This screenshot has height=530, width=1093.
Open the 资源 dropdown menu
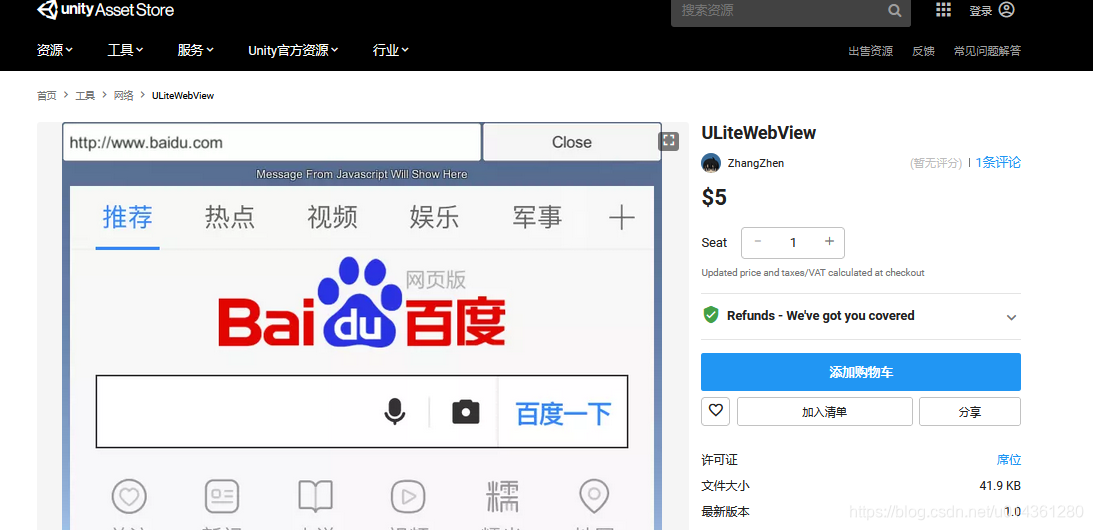(55, 50)
